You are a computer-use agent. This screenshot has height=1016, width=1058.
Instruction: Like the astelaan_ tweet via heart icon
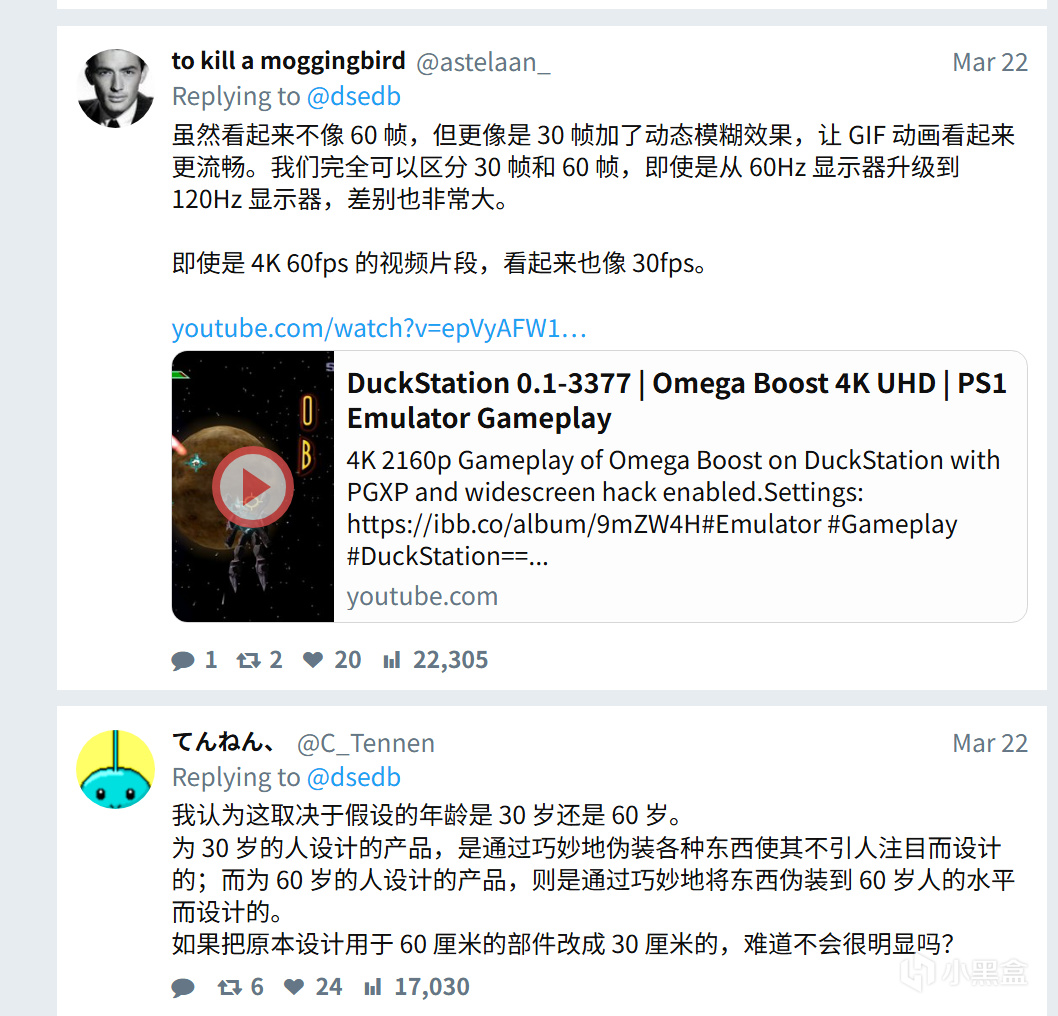tap(312, 660)
